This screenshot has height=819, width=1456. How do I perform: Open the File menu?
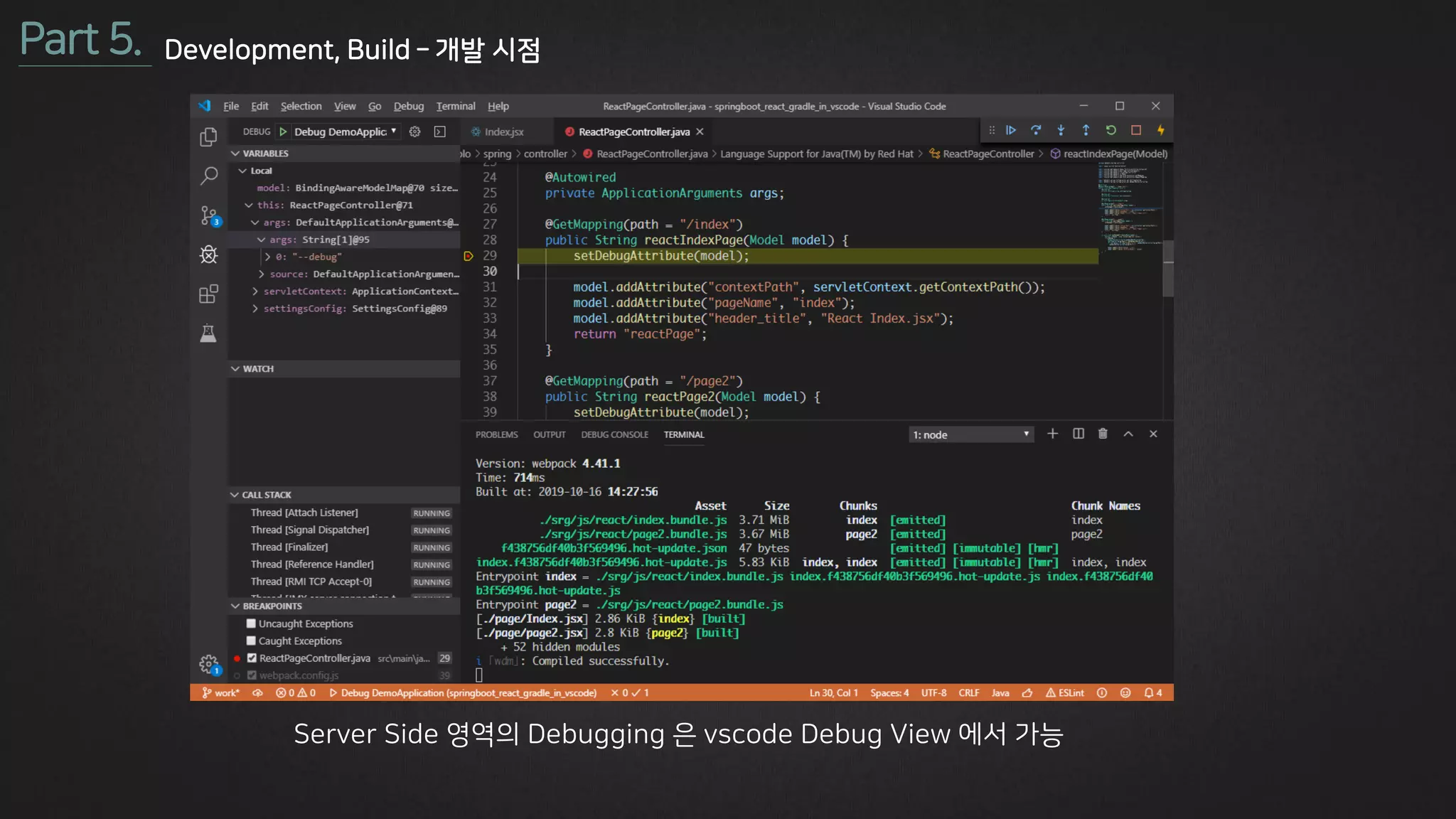click(231, 106)
